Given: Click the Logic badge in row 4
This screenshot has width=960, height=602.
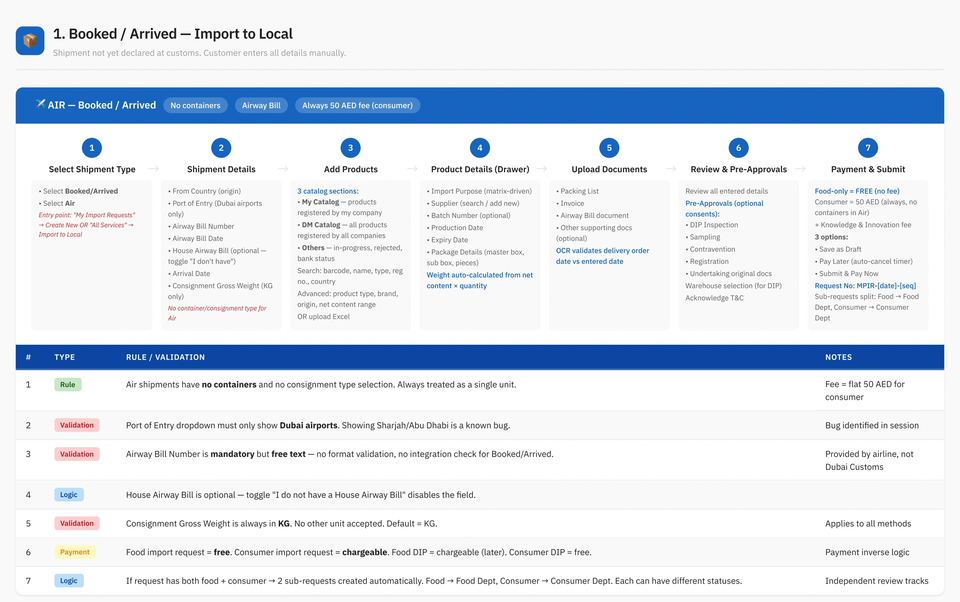Looking at the screenshot, I should 69,494.
